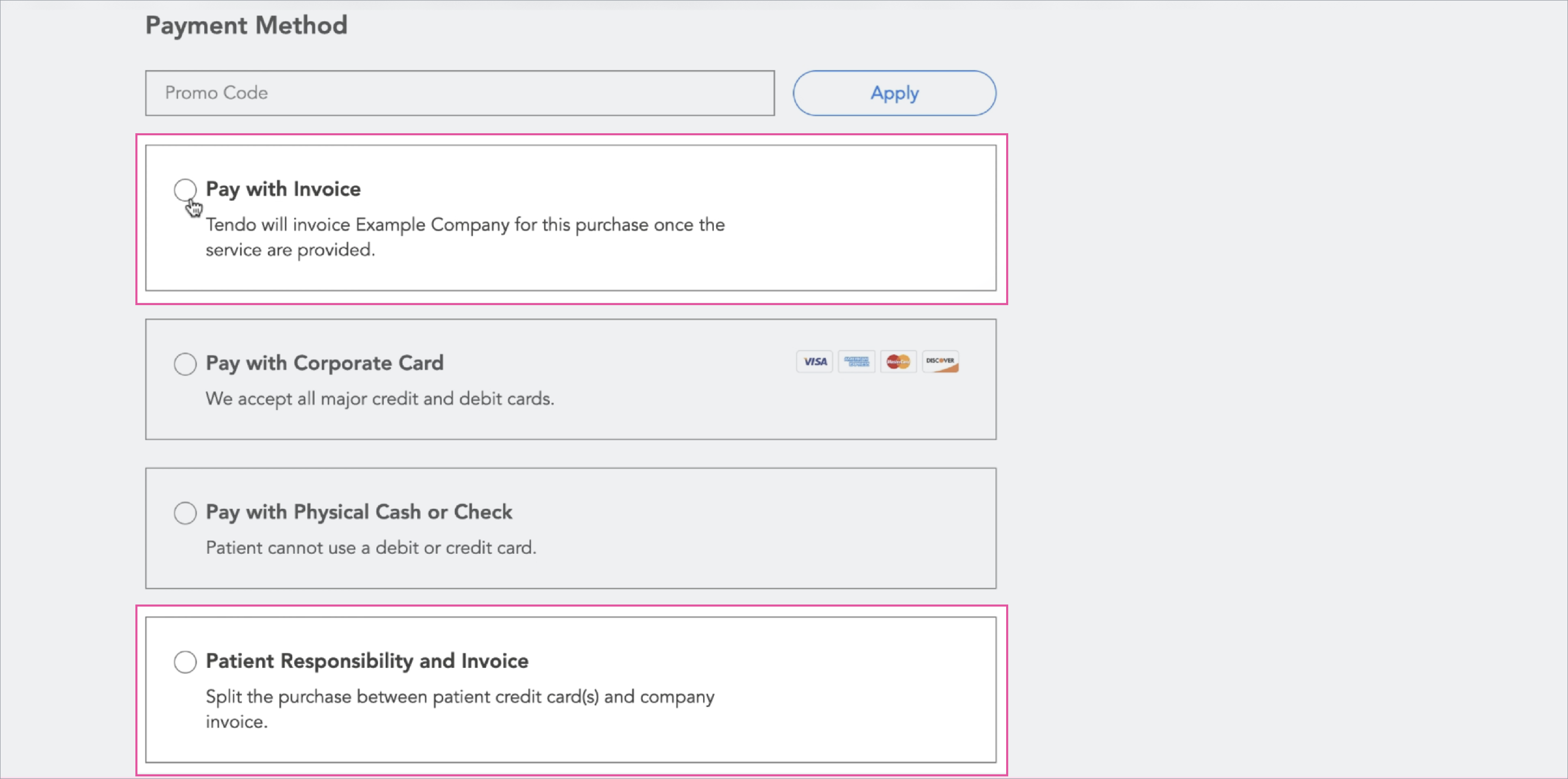This screenshot has width=1568, height=779.
Task: Click the Discover card icon
Action: coord(940,362)
